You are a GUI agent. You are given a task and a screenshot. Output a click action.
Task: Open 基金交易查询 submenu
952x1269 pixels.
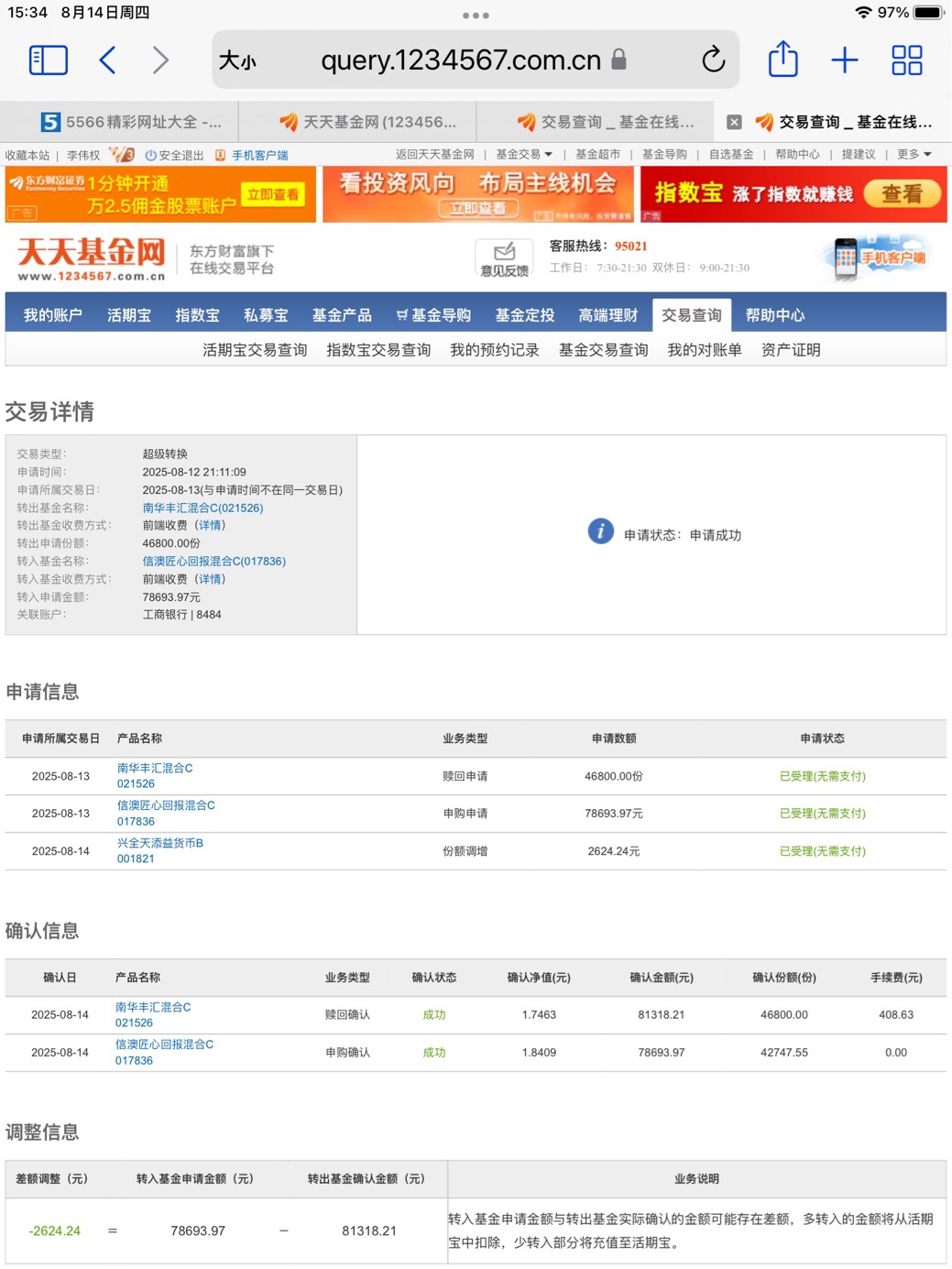point(604,350)
